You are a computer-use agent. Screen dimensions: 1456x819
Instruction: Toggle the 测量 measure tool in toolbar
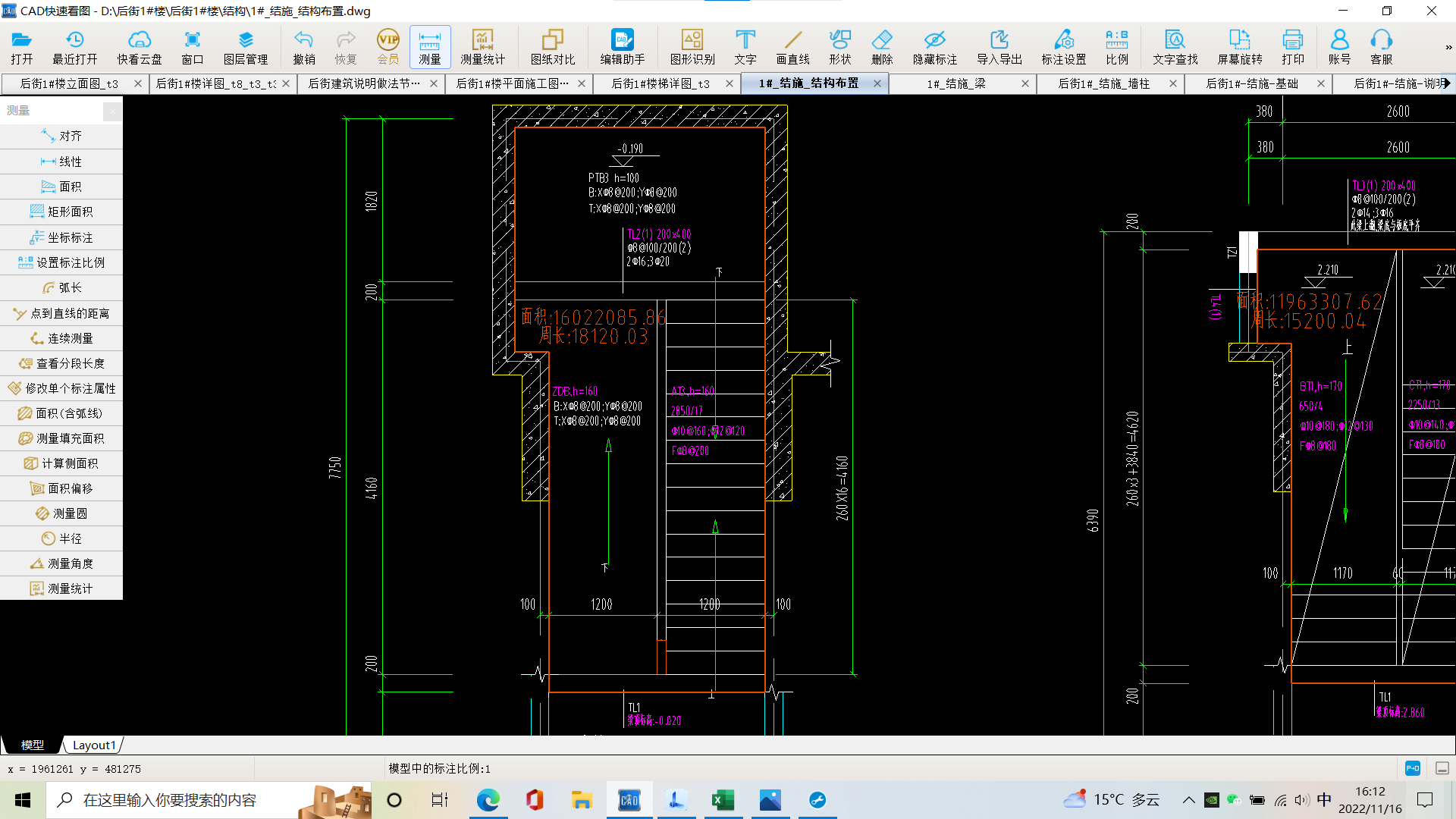point(430,47)
